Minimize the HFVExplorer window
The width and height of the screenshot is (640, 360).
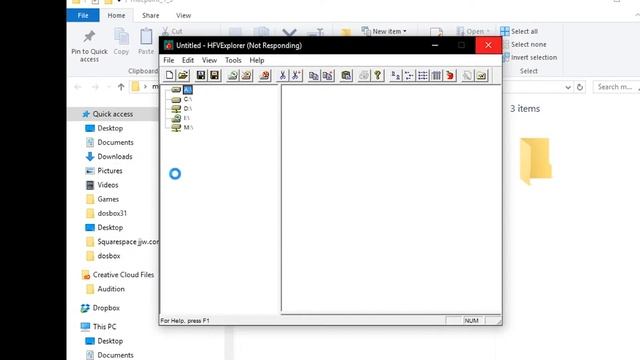pos(435,45)
